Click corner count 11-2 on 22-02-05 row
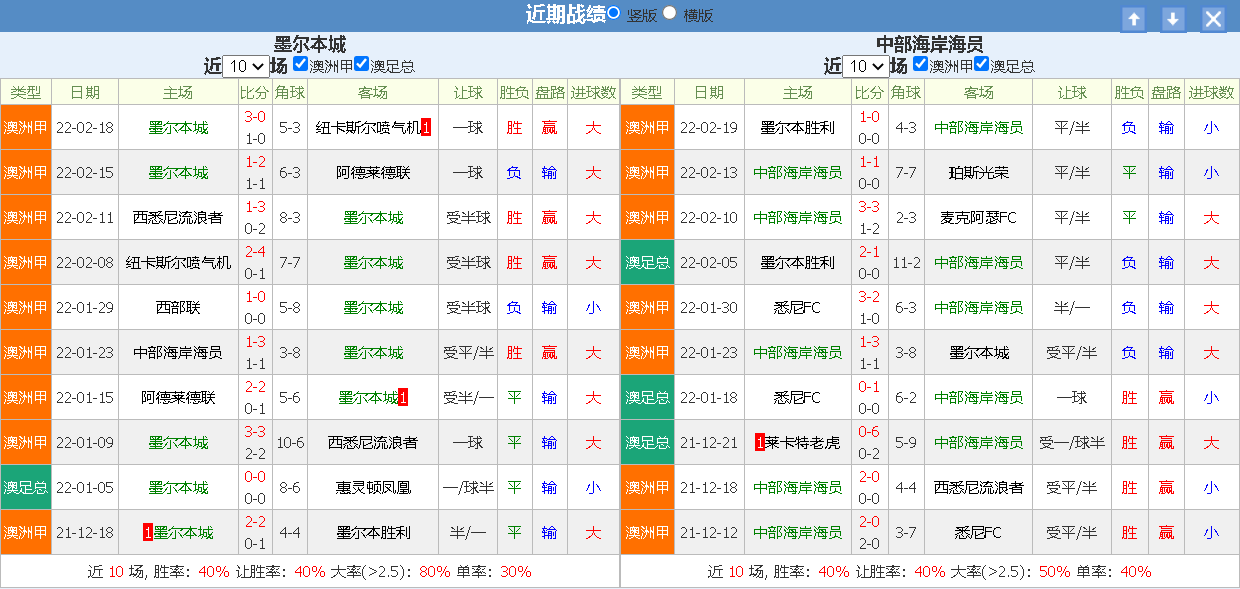This screenshot has width=1240, height=589. click(906, 263)
